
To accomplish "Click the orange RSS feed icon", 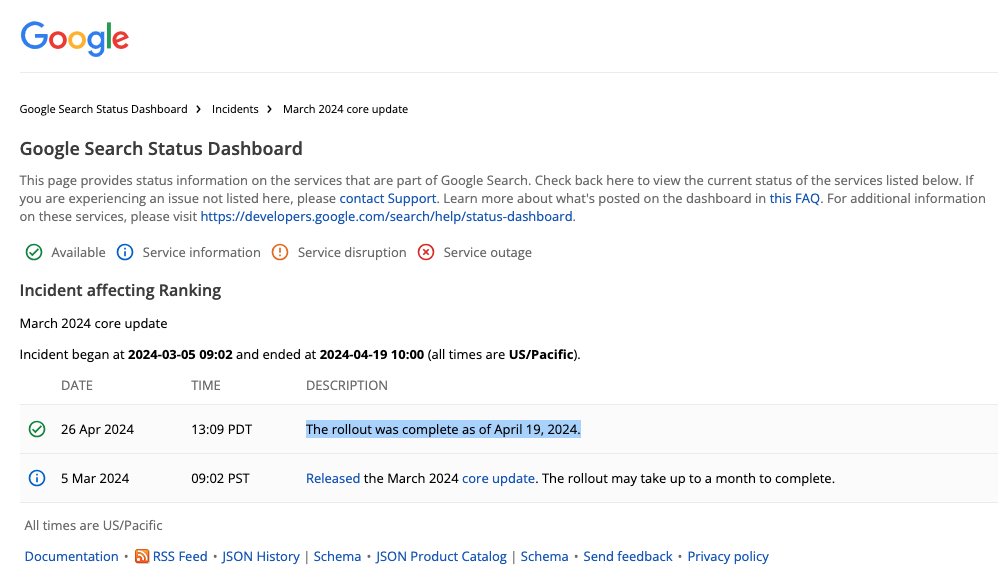I will (x=142, y=557).
